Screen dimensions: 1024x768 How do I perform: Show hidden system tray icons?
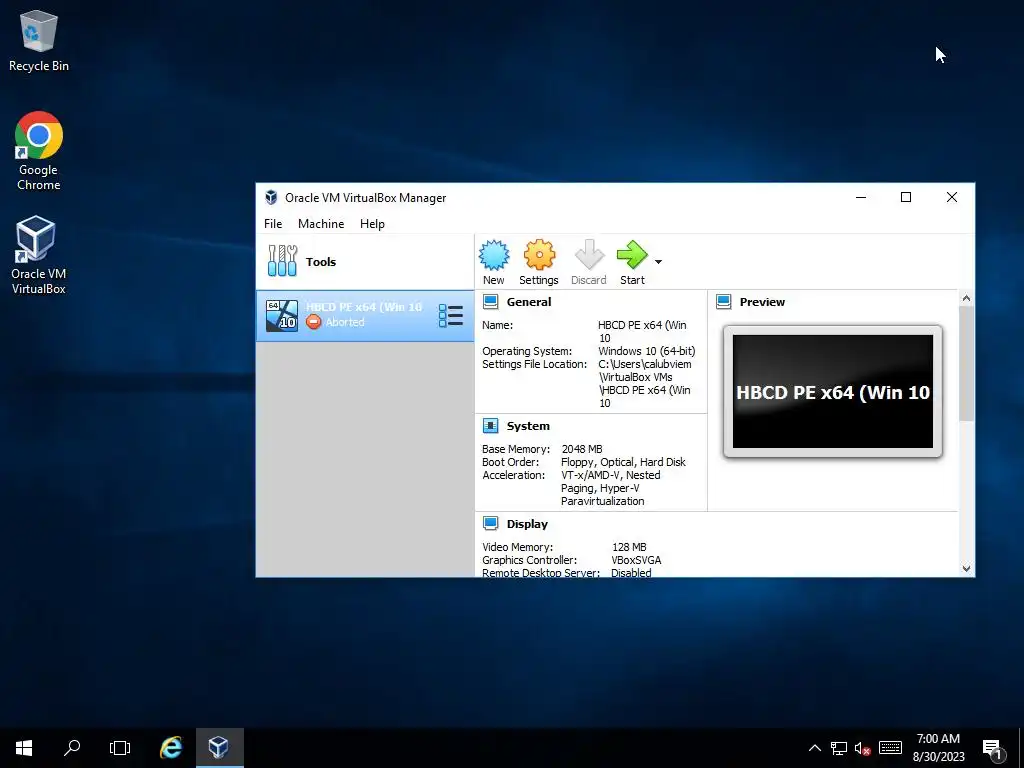tap(815, 748)
